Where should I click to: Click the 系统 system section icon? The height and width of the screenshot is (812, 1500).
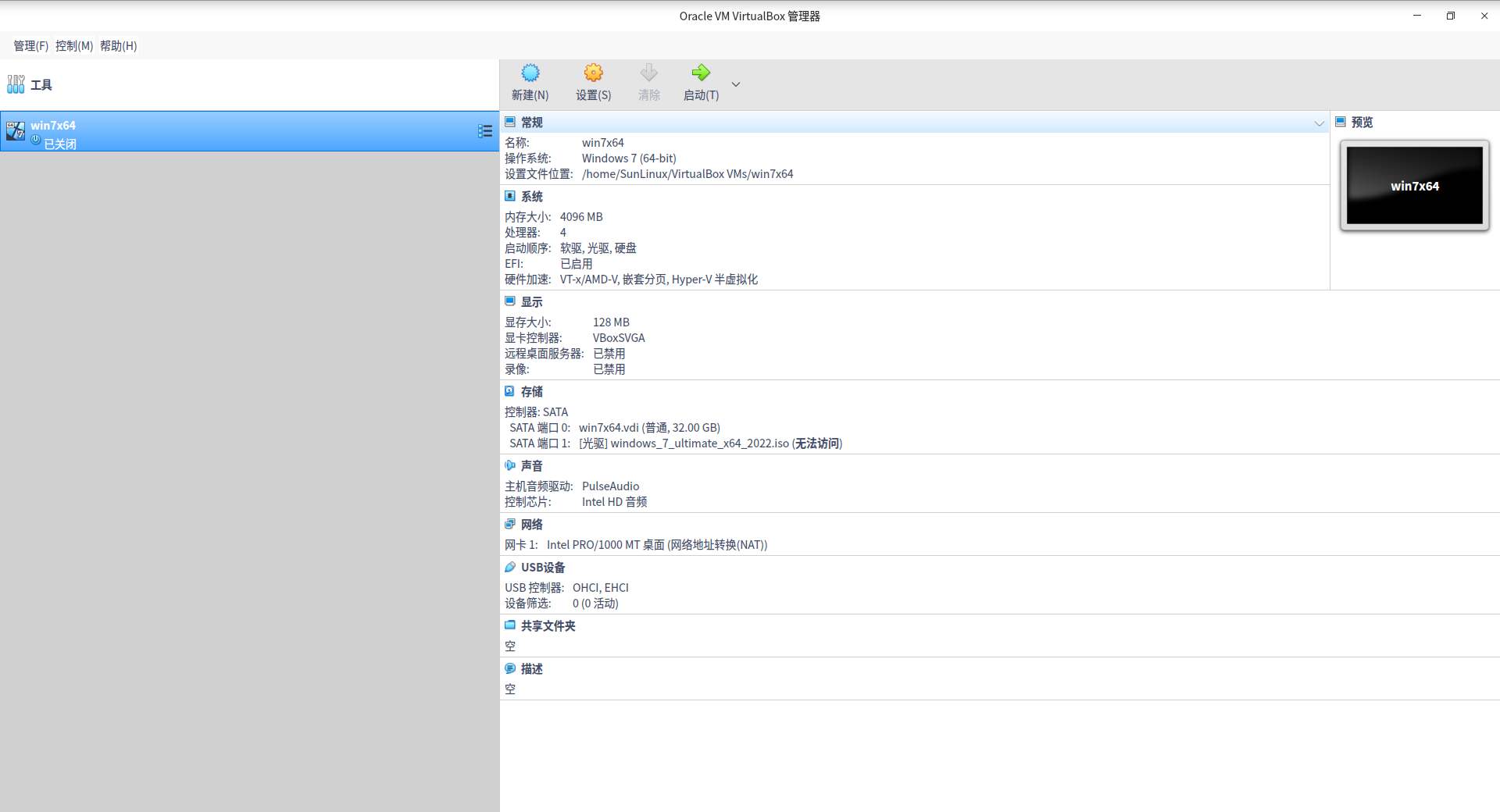510,196
